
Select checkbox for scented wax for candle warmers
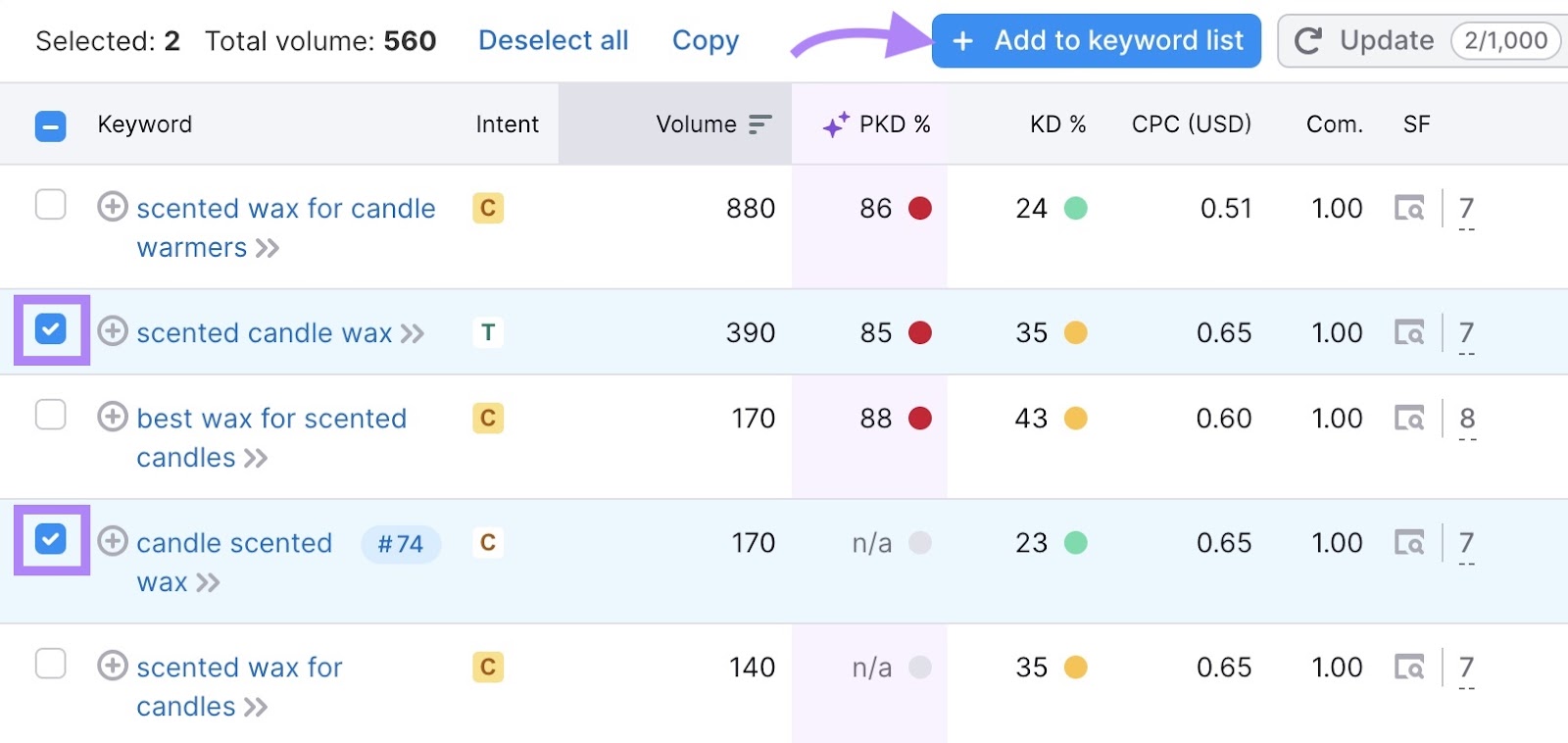click(51, 205)
